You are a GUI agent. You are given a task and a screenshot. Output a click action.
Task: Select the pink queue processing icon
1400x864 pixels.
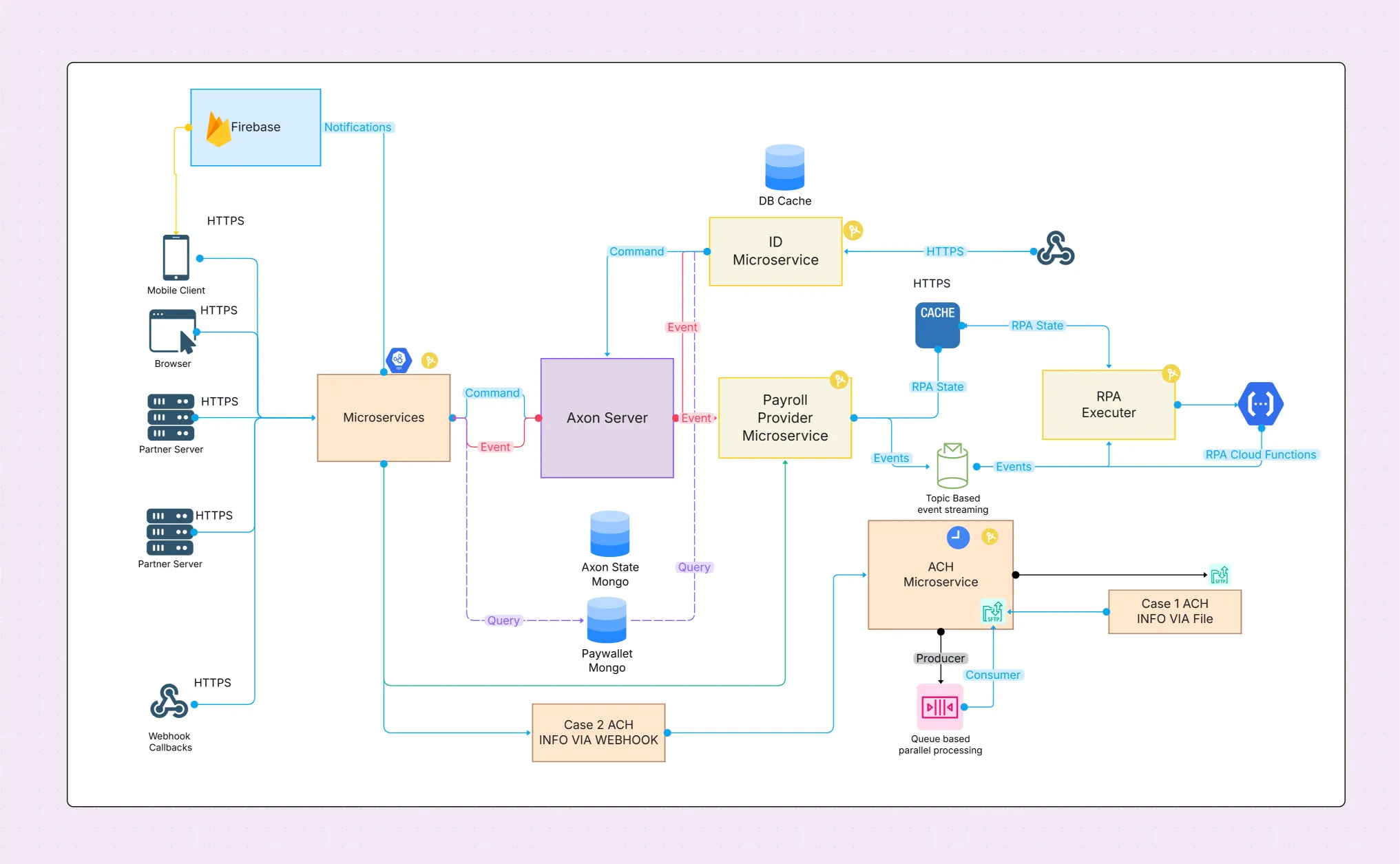click(x=940, y=707)
